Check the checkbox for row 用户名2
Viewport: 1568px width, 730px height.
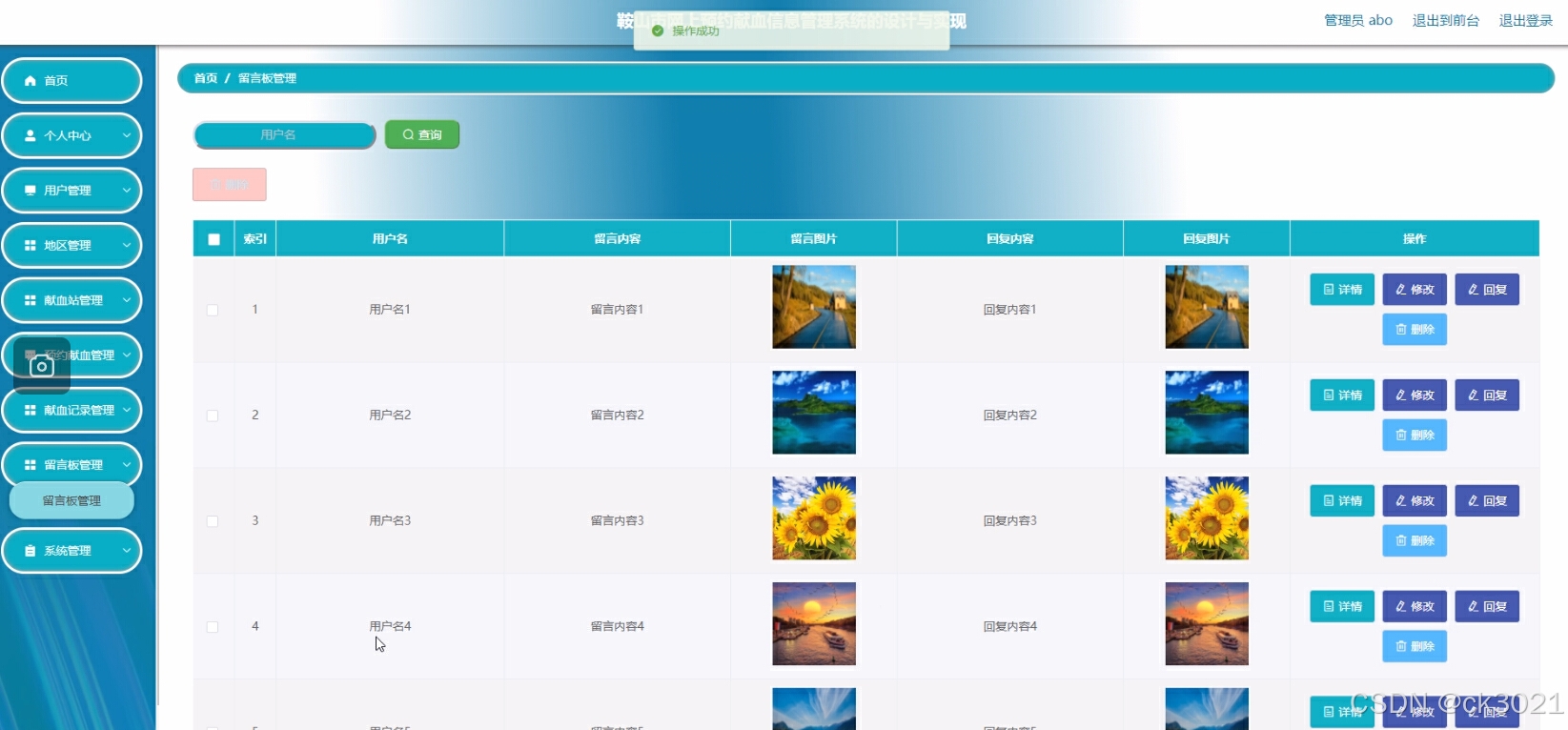click(213, 416)
